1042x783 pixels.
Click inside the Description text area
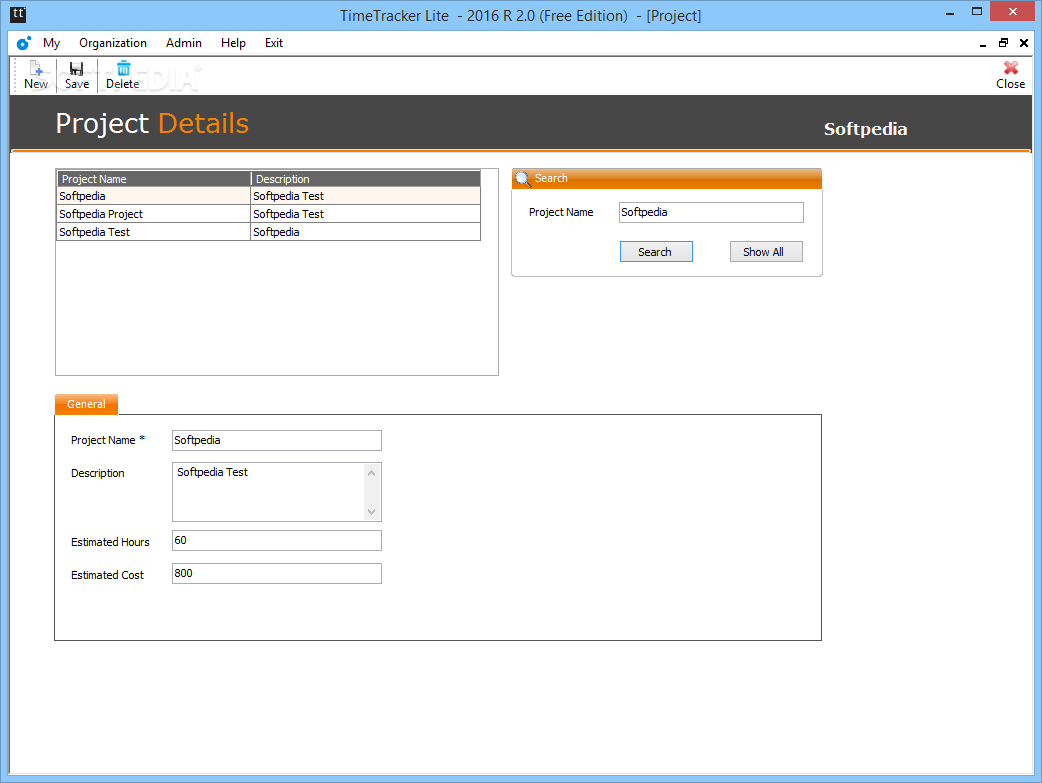268,492
